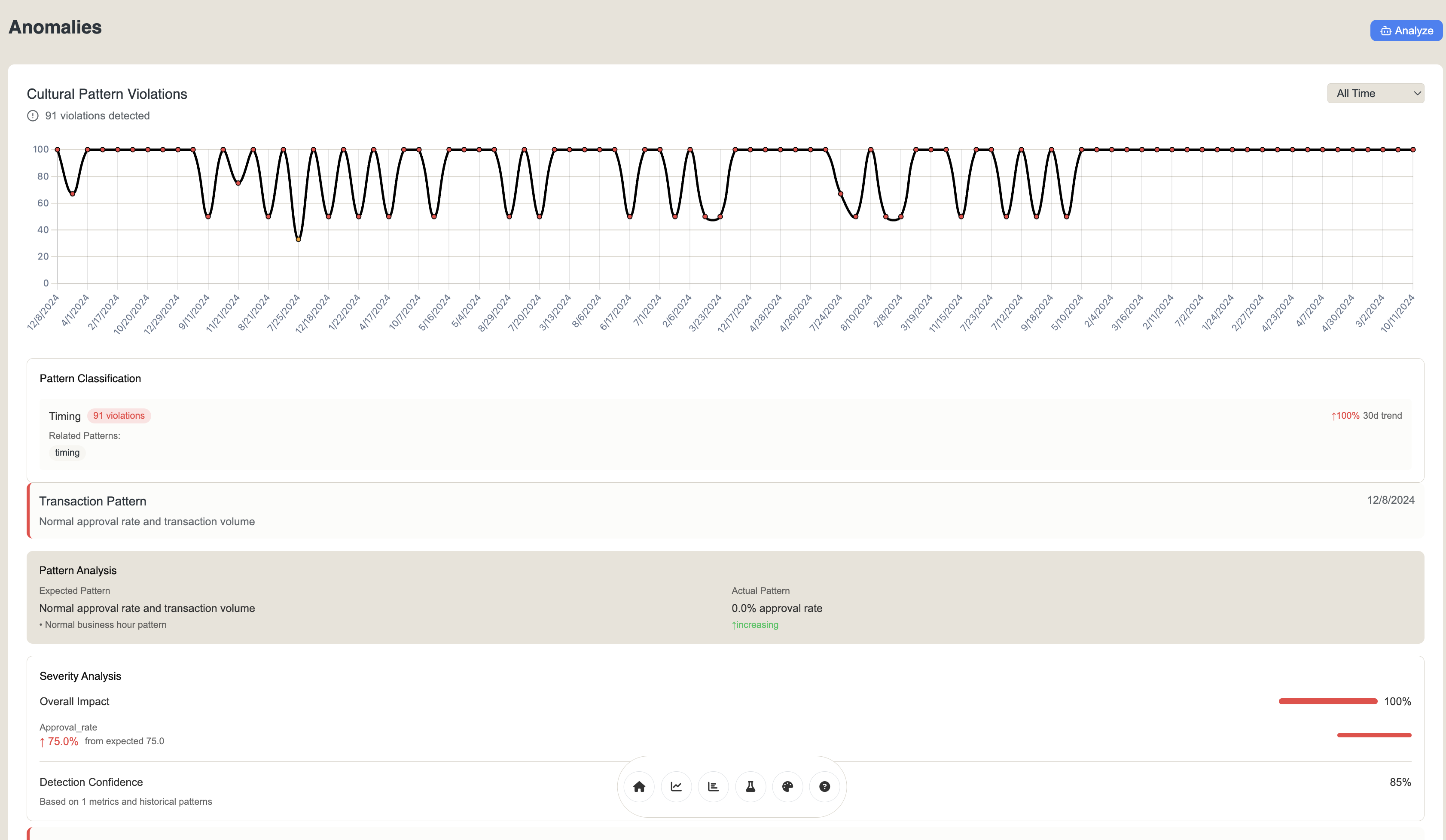
Task: Open the question mark help icon
Action: point(824,787)
